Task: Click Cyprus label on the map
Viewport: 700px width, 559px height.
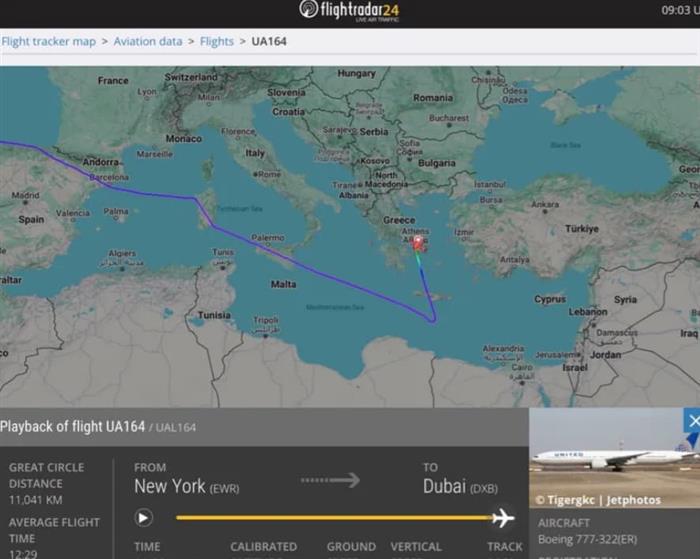Action: [550, 299]
